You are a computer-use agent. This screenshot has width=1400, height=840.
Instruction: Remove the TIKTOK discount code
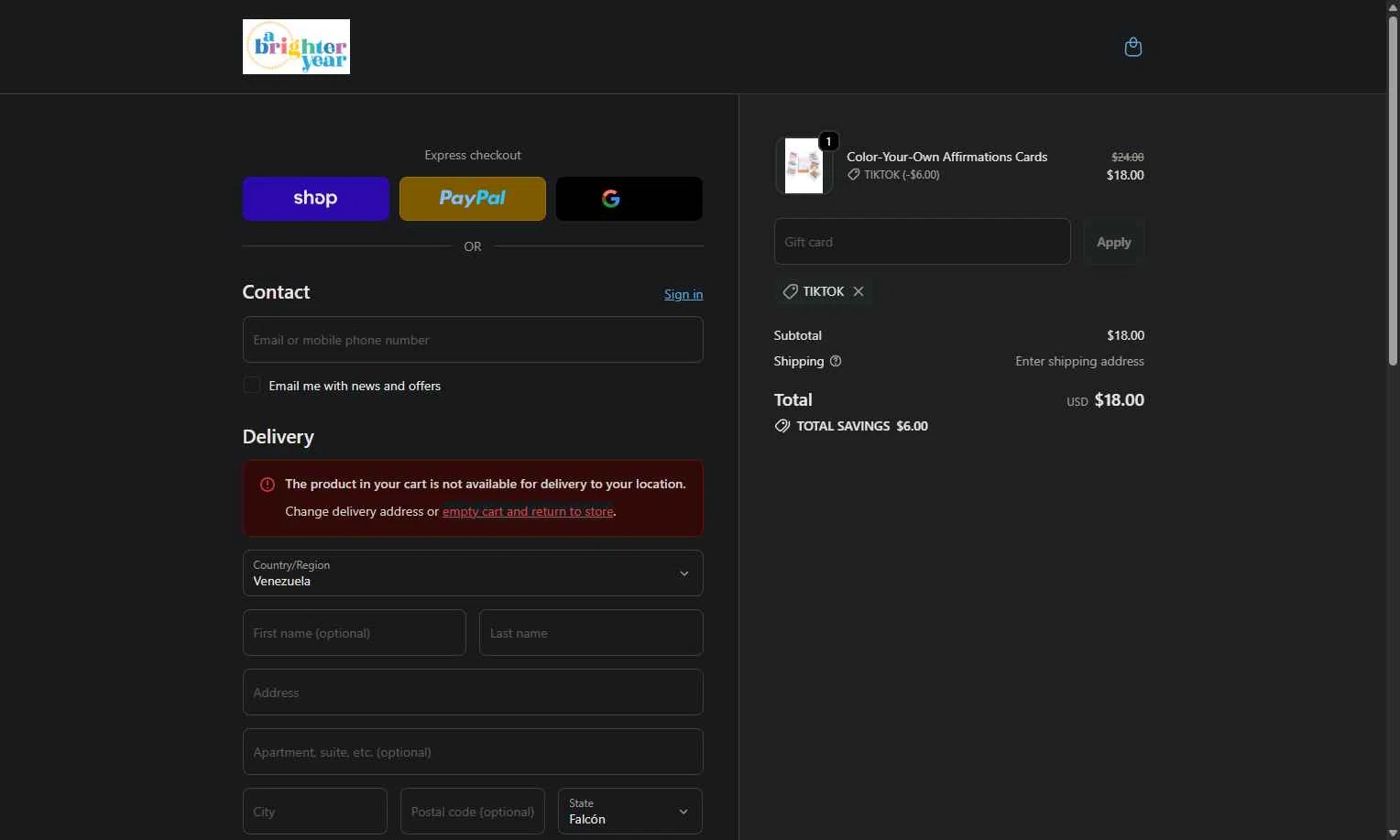tap(859, 291)
